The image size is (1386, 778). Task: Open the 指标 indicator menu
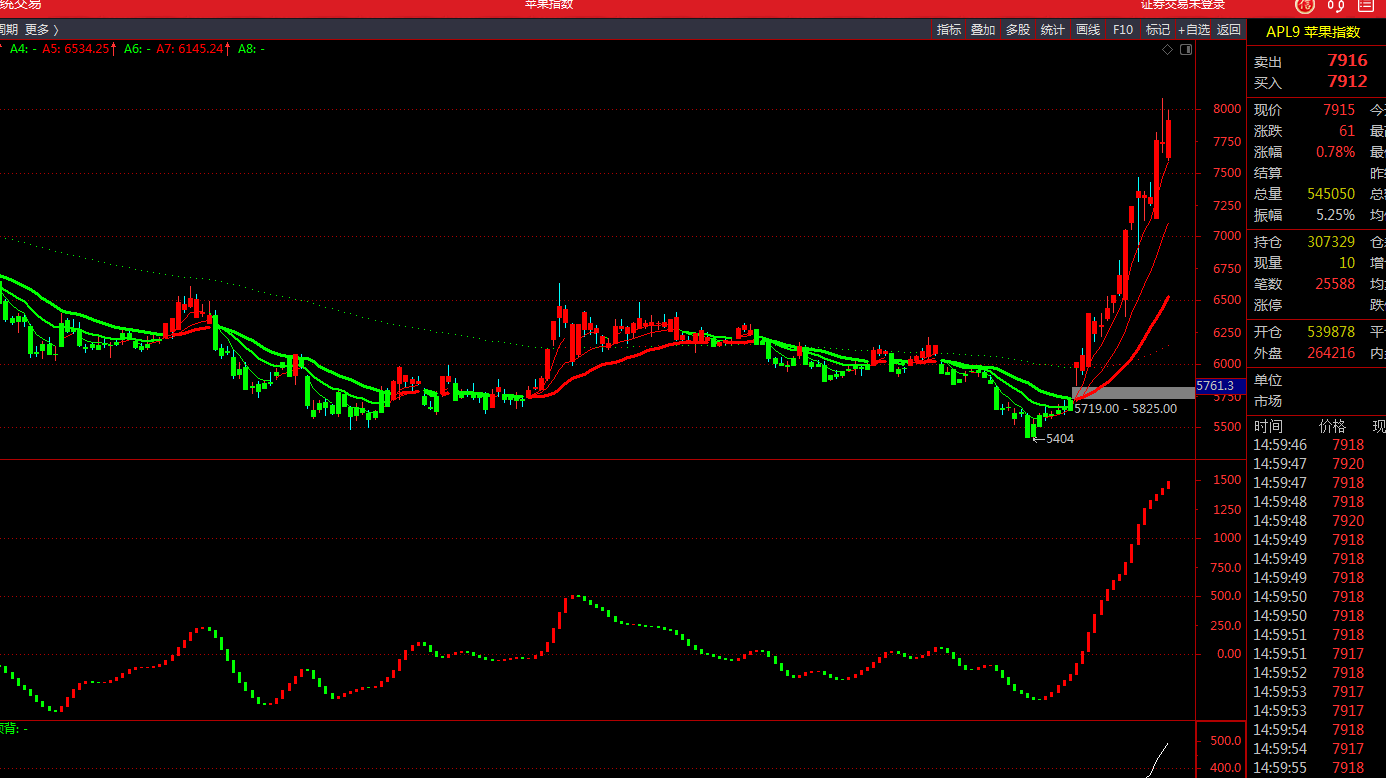coord(949,30)
